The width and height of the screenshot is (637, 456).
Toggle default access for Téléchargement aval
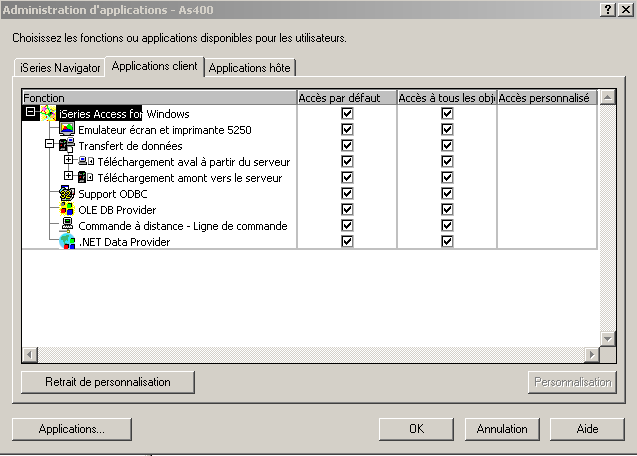coord(347,161)
